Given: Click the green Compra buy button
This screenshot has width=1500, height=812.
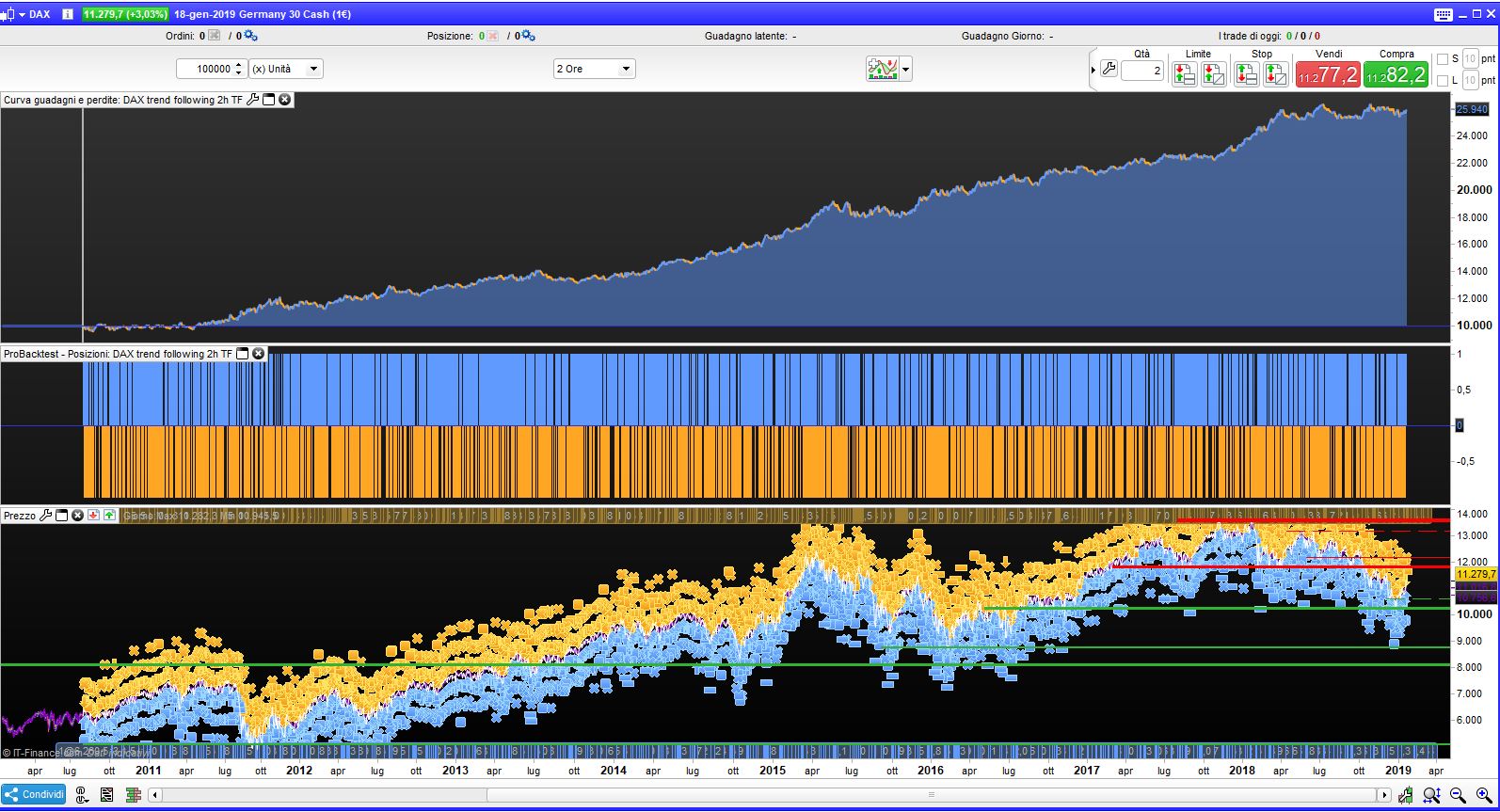Looking at the screenshot, I should pos(1396,74).
